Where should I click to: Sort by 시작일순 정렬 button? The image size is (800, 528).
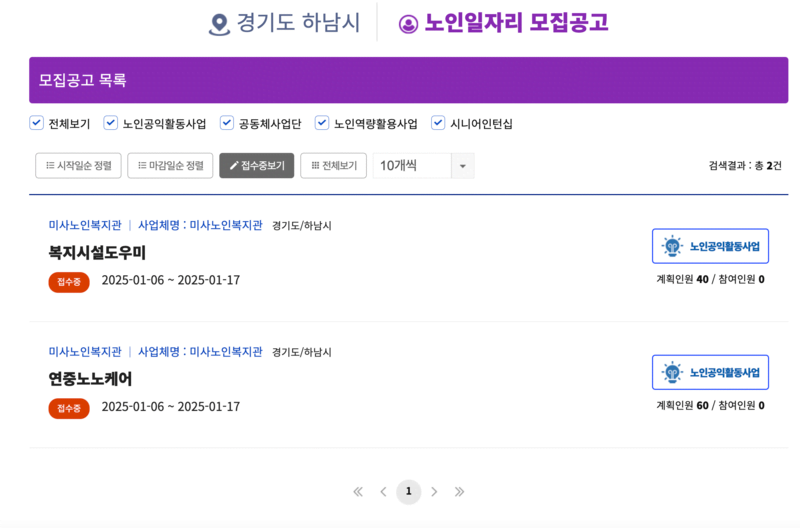click(x=78, y=166)
